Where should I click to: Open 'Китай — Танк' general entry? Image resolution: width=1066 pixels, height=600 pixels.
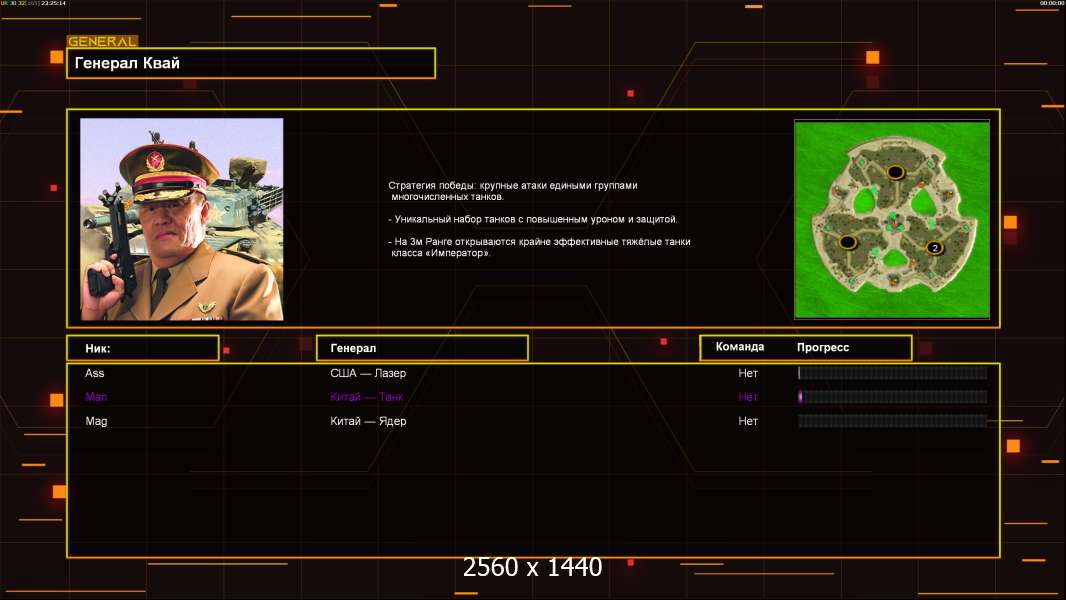pyautogui.click(x=367, y=397)
